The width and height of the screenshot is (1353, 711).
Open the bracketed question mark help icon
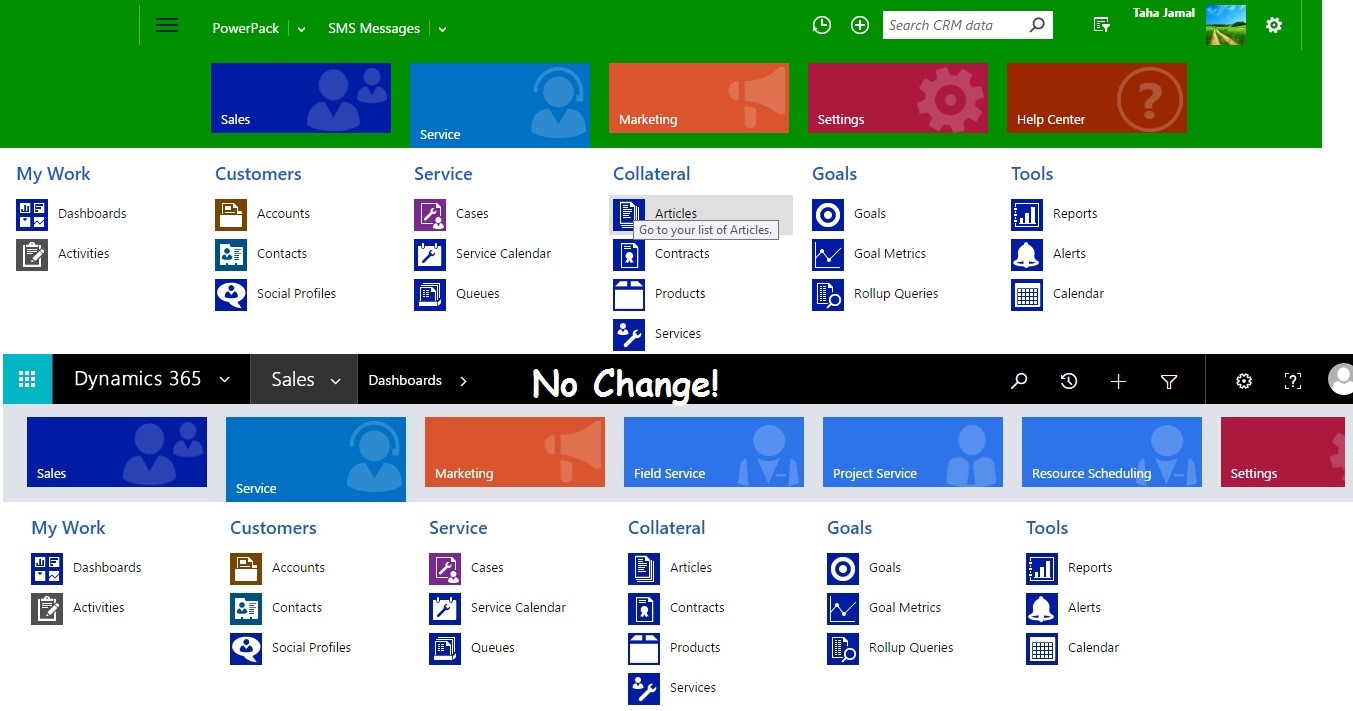(x=1293, y=381)
